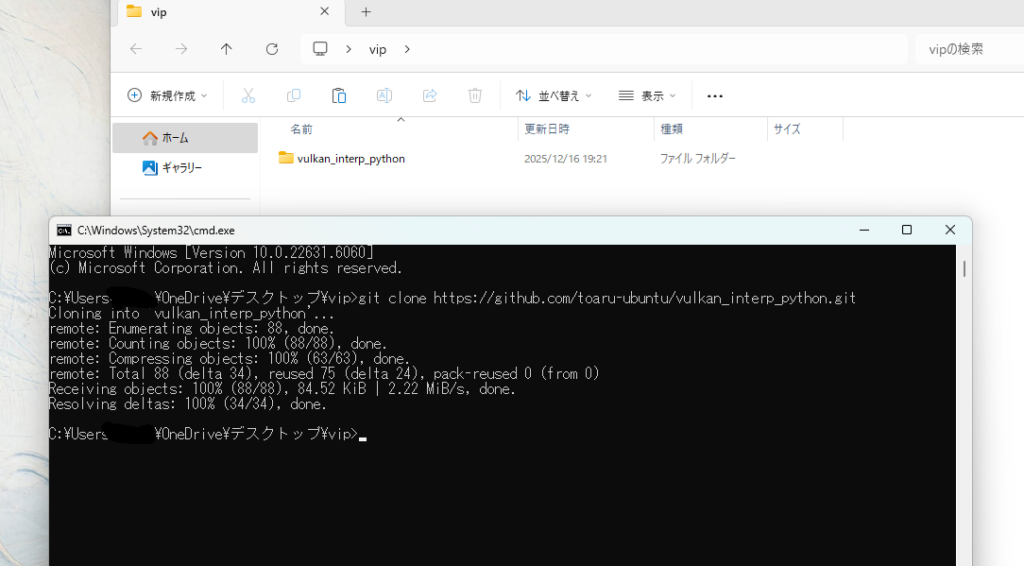Click the Refresh button in navigation bar
The image size is (1024, 566).
272,49
